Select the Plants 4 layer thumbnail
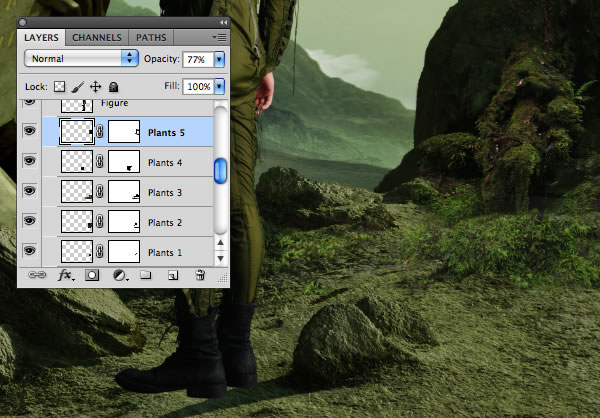600x418 pixels. point(77,162)
